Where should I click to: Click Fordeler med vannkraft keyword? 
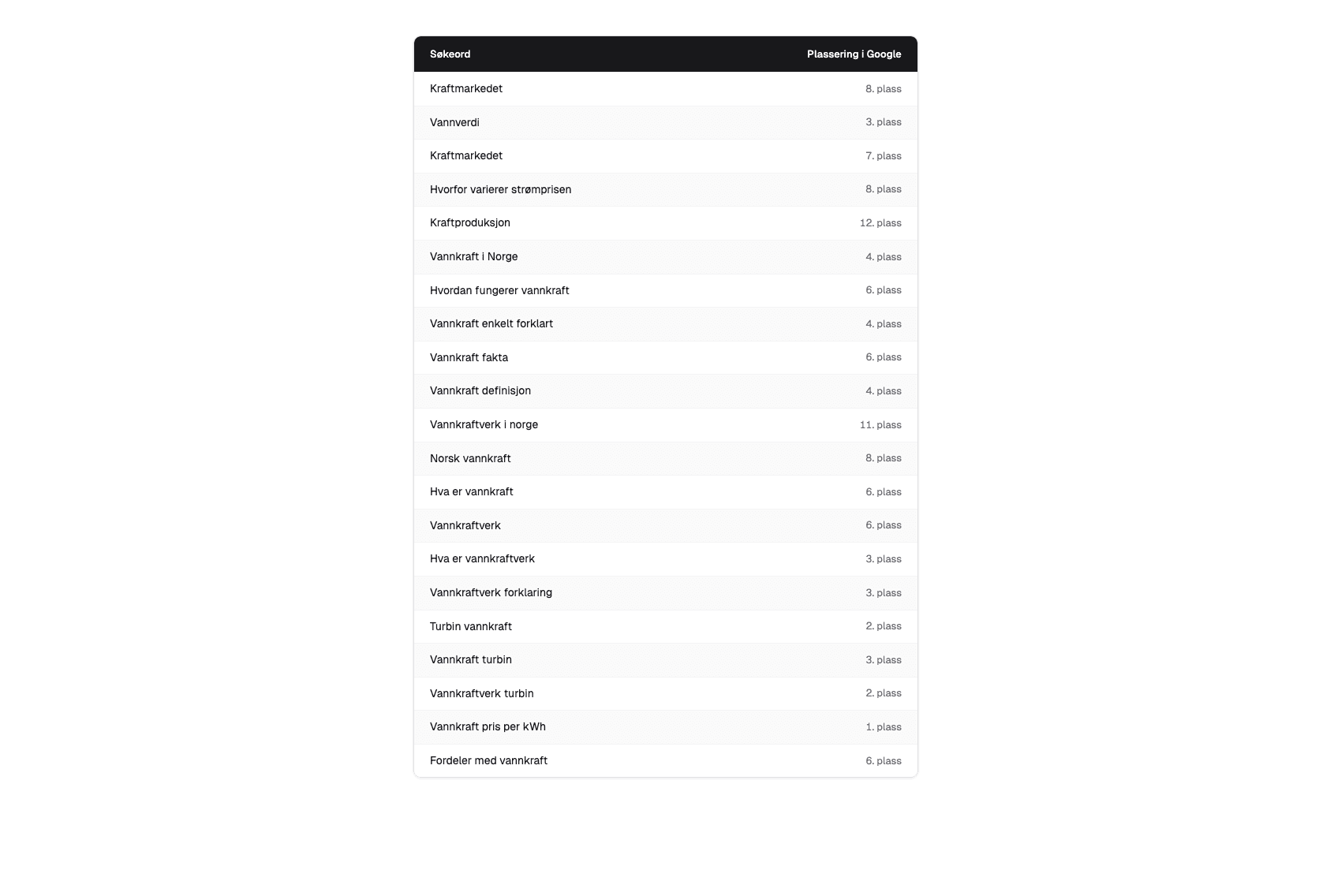coord(488,760)
